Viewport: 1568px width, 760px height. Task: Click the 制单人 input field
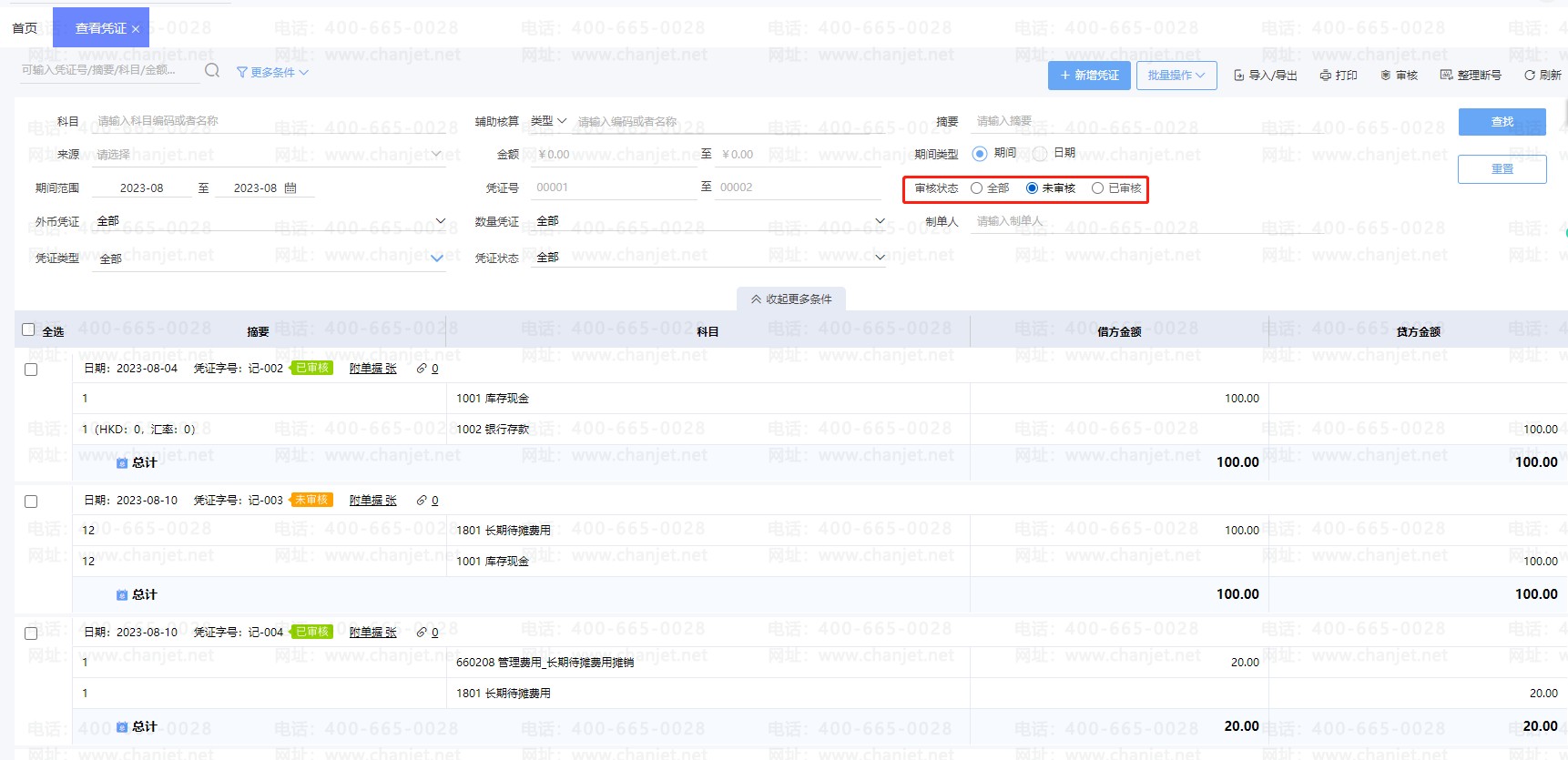[1146, 221]
